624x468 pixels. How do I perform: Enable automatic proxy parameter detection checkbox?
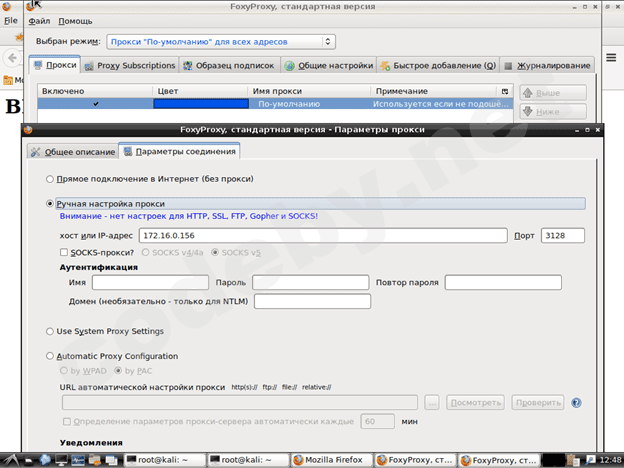click(67, 421)
